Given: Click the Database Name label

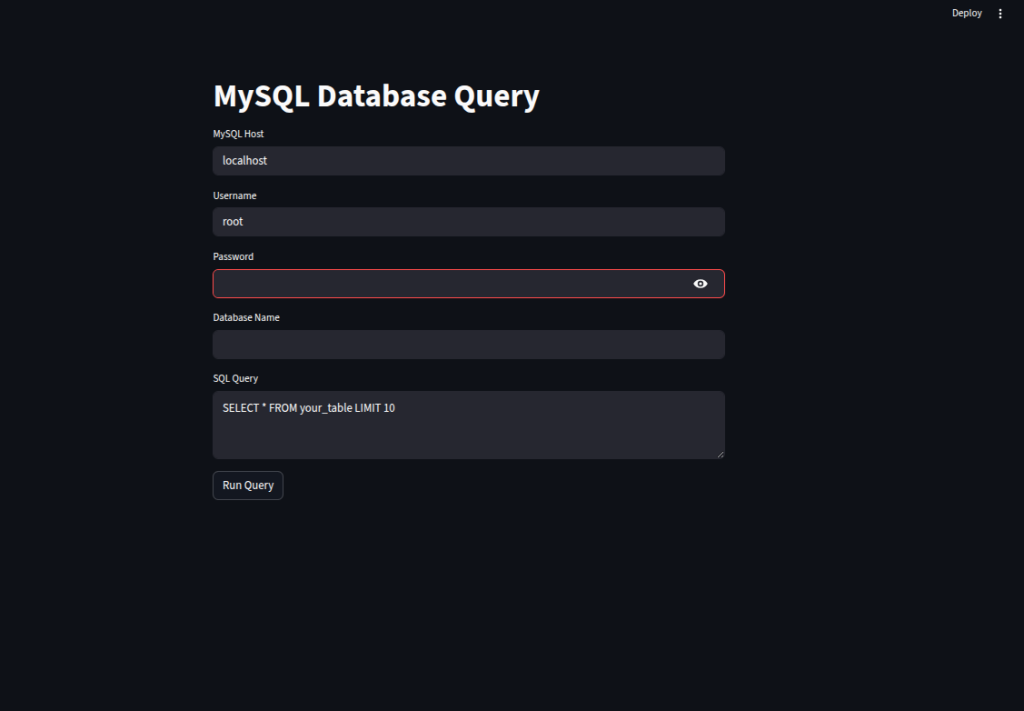Looking at the screenshot, I should coord(246,317).
